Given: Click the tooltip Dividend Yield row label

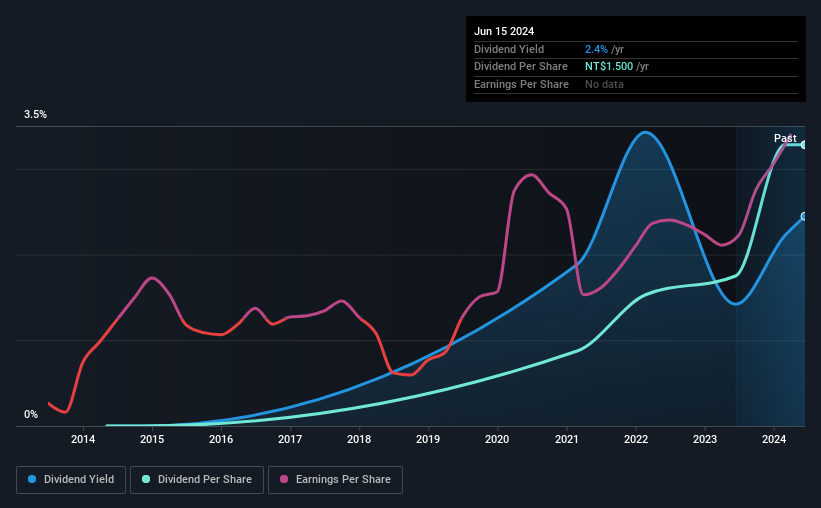Looking at the screenshot, I should tap(509, 49).
